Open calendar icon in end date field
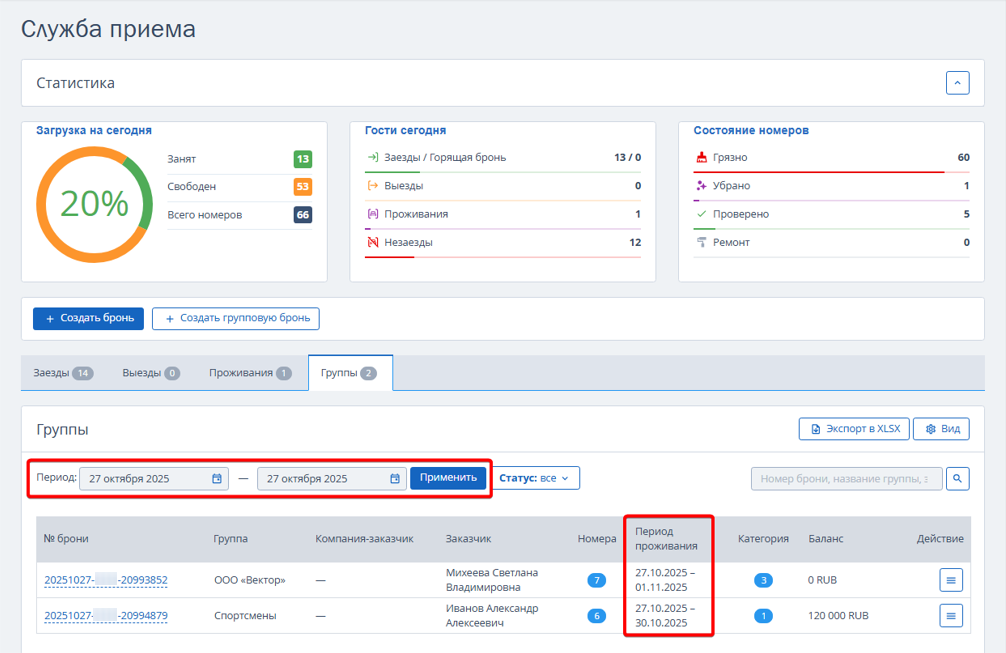This screenshot has width=1006, height=653. point(395,479)
